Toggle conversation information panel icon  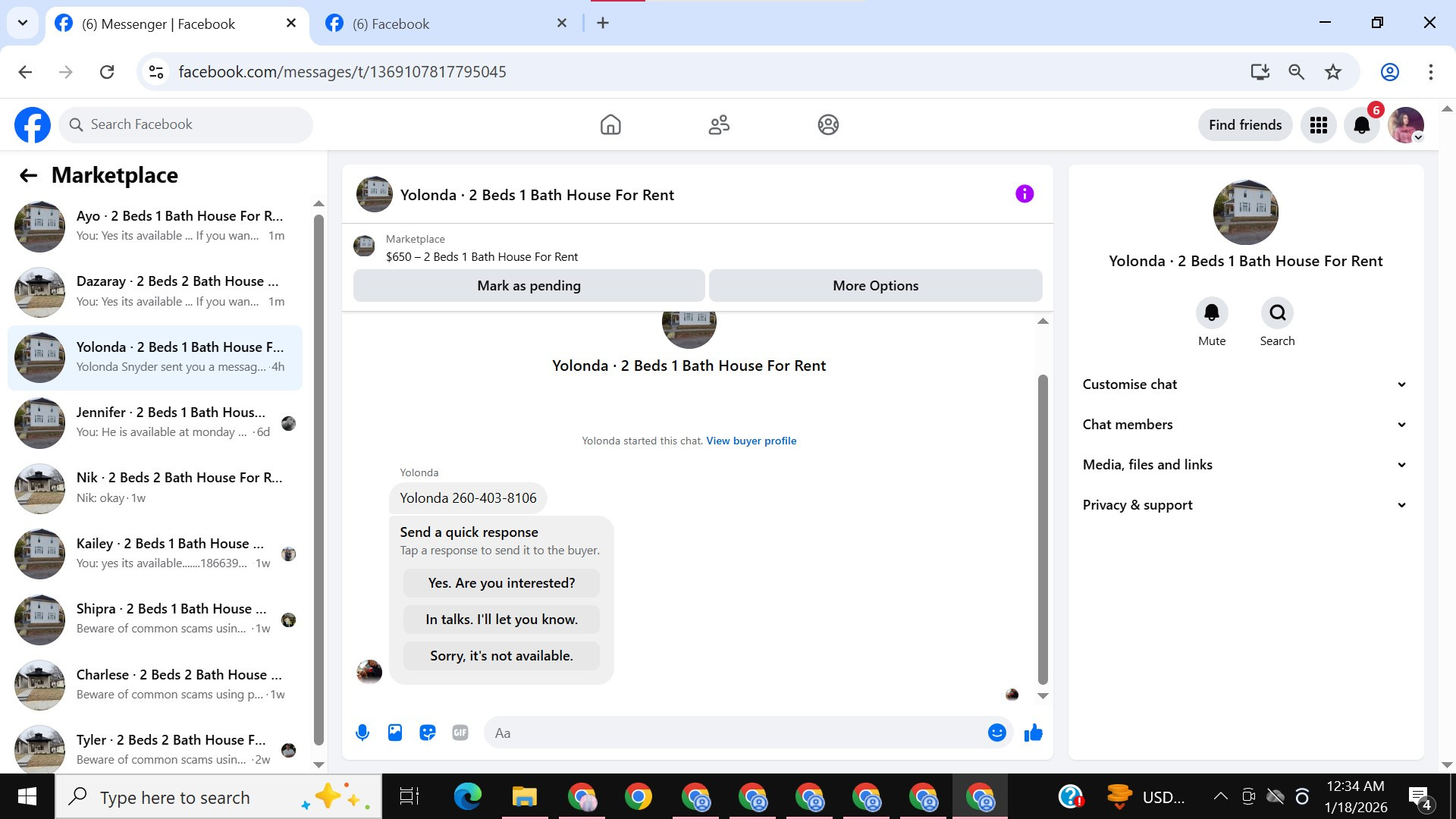click(x=1025, y=194)
